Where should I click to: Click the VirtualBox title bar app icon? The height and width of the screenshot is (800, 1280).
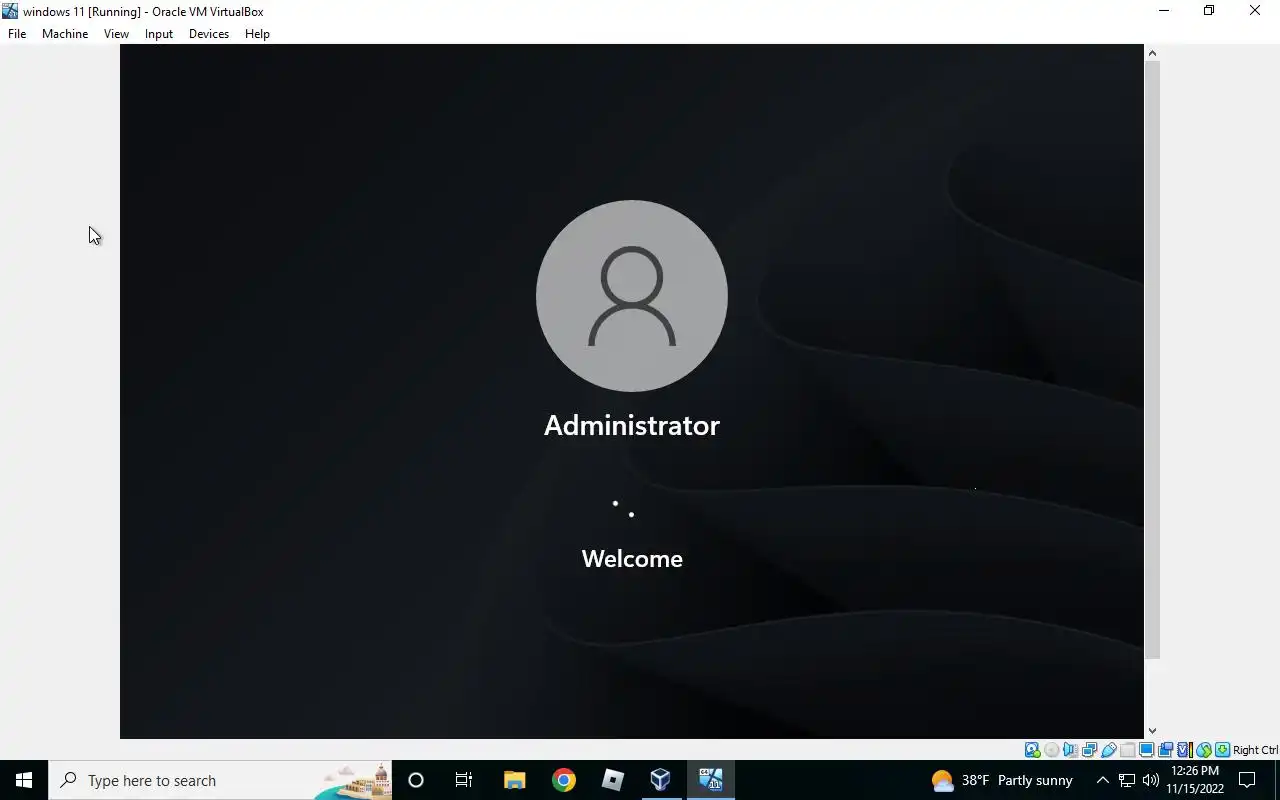click(x=10, y=11)
